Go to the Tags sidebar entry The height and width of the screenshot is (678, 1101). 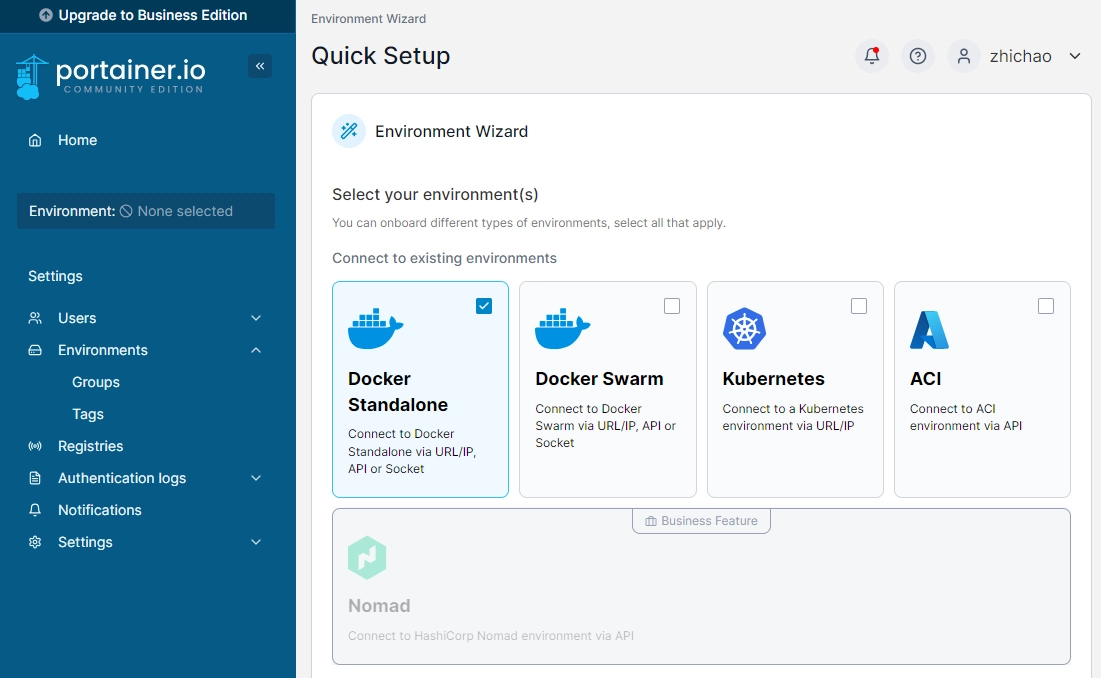pos(88,414)
